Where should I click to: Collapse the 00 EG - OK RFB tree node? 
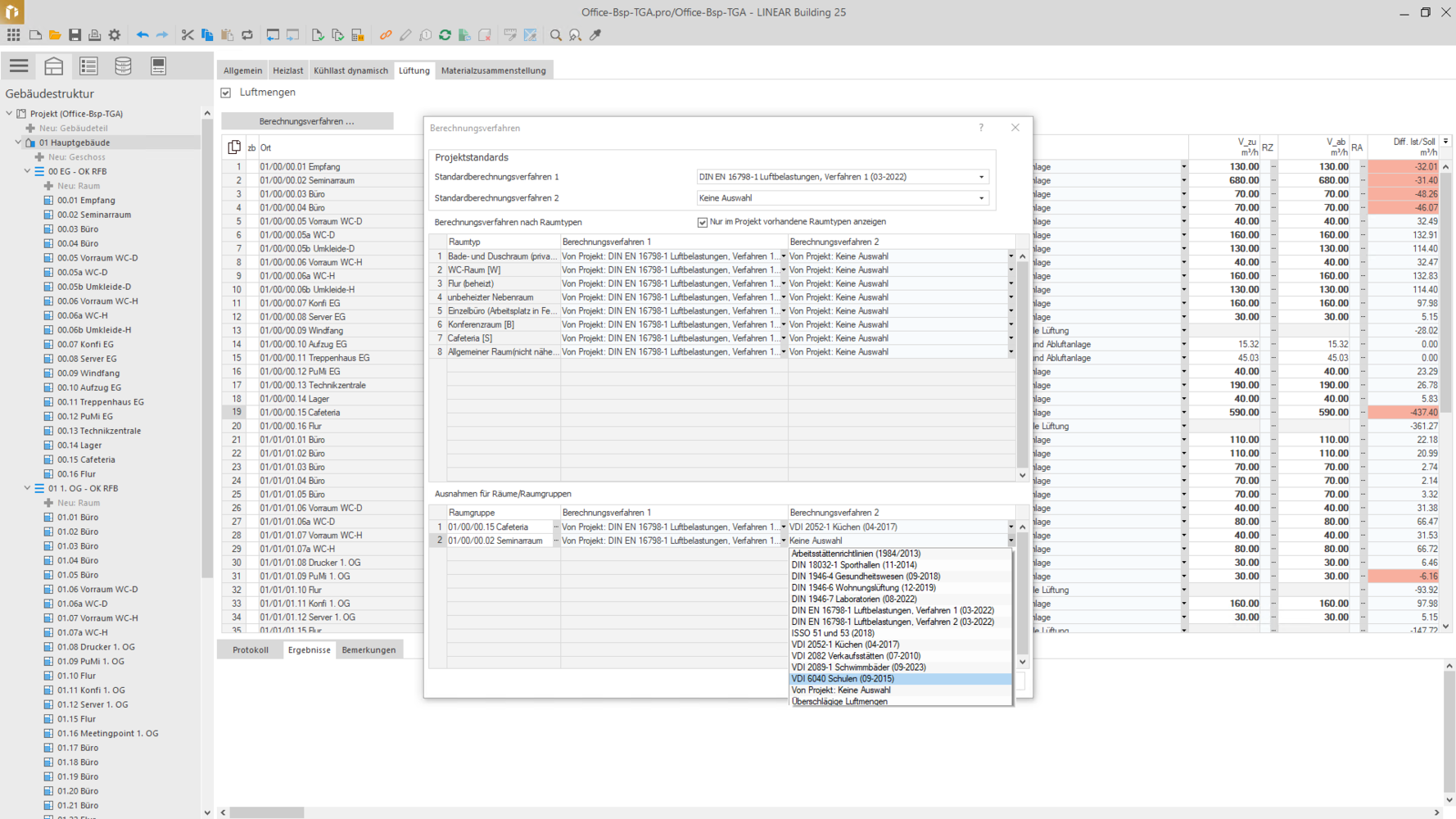[27, 171]
